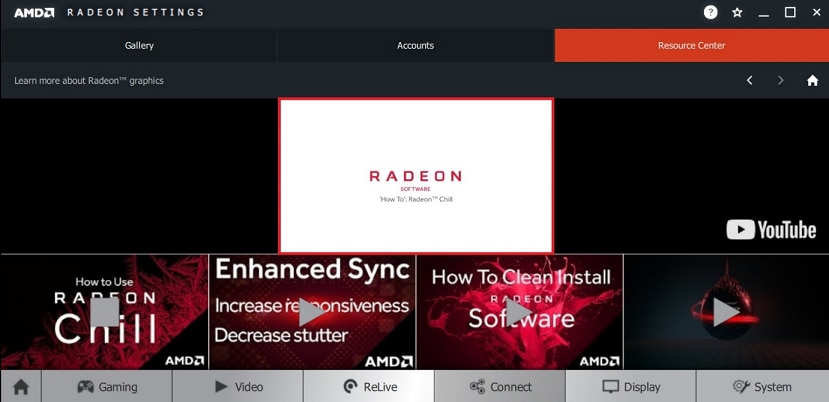The width and height of the screenshot is (829, 402).
Task: Go back with the left arrow
Action: (749, 80)
